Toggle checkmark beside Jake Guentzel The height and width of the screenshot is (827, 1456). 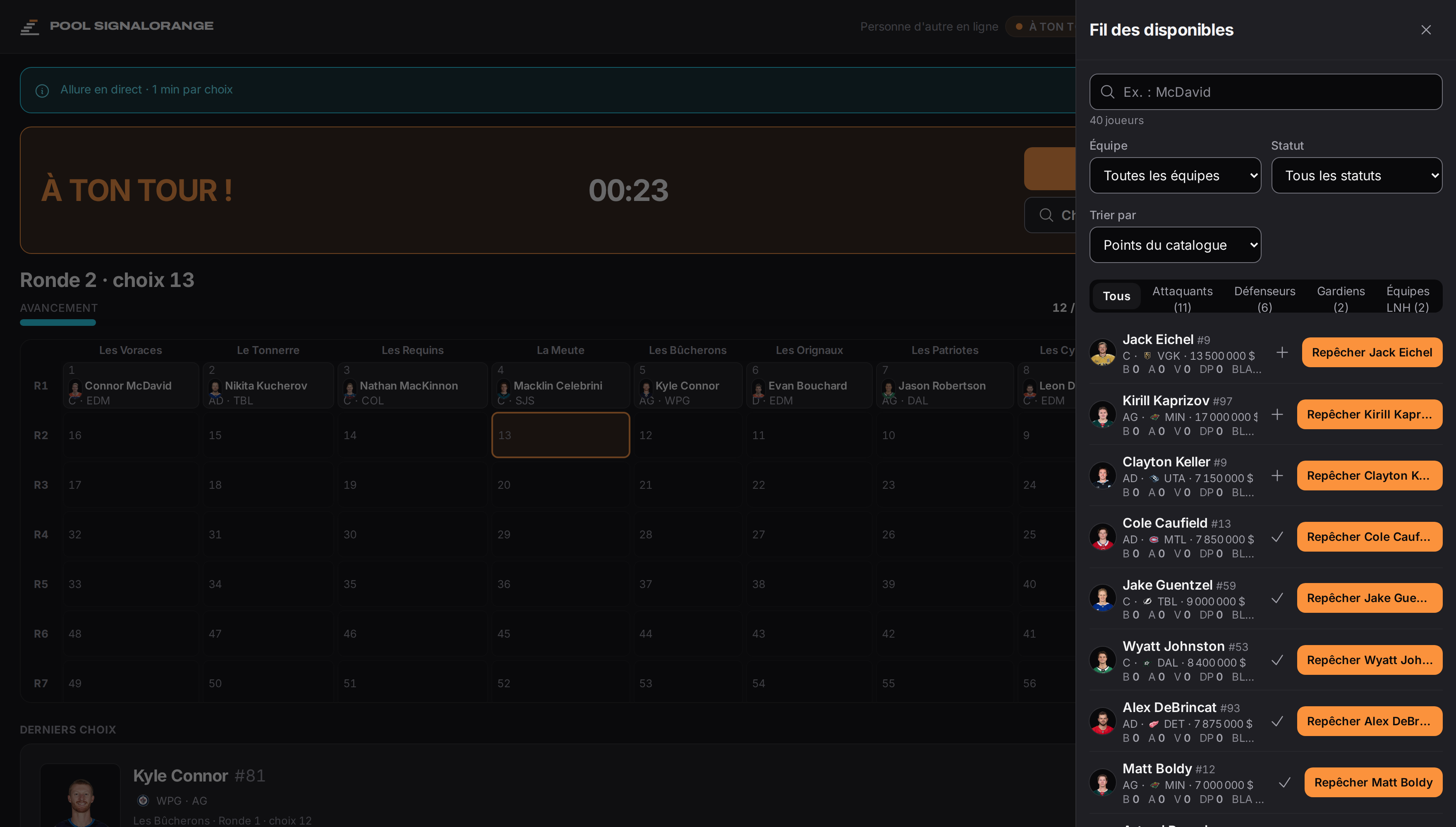click(1277, 598)
